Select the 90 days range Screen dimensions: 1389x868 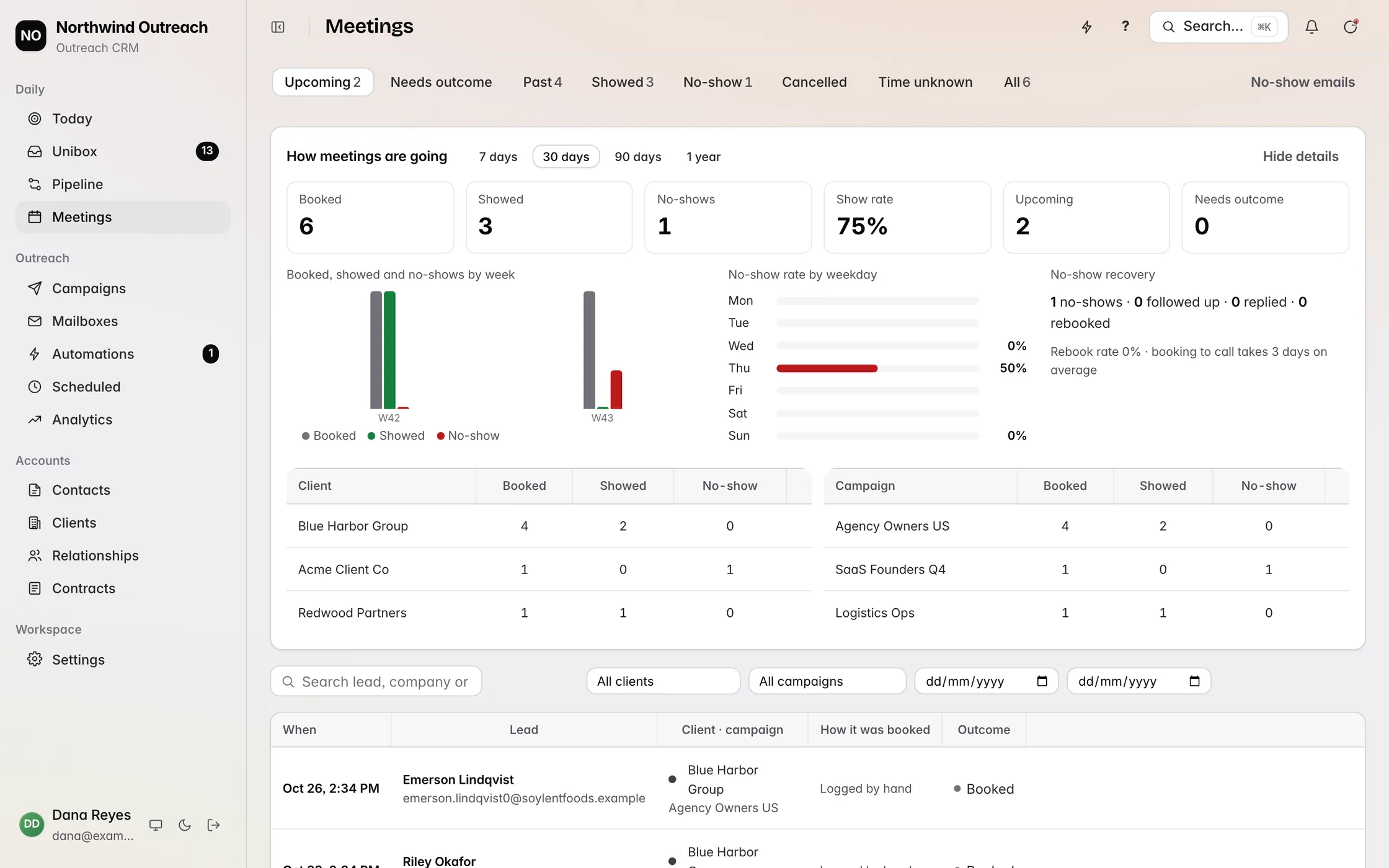(637, 157)
